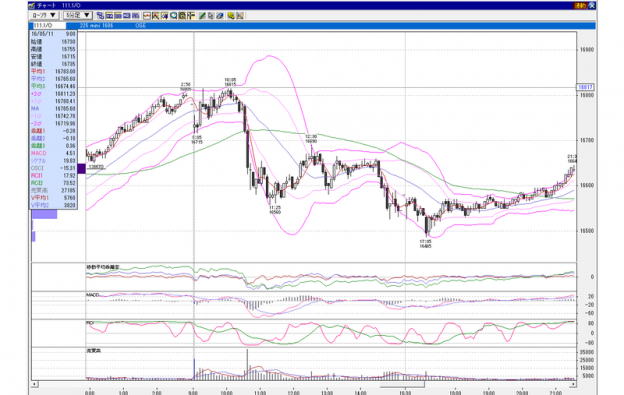Click the left arrow of horizontal scrollbar
Screen dimensions: 624x395
pyautogui.click(x=35, y=384)
